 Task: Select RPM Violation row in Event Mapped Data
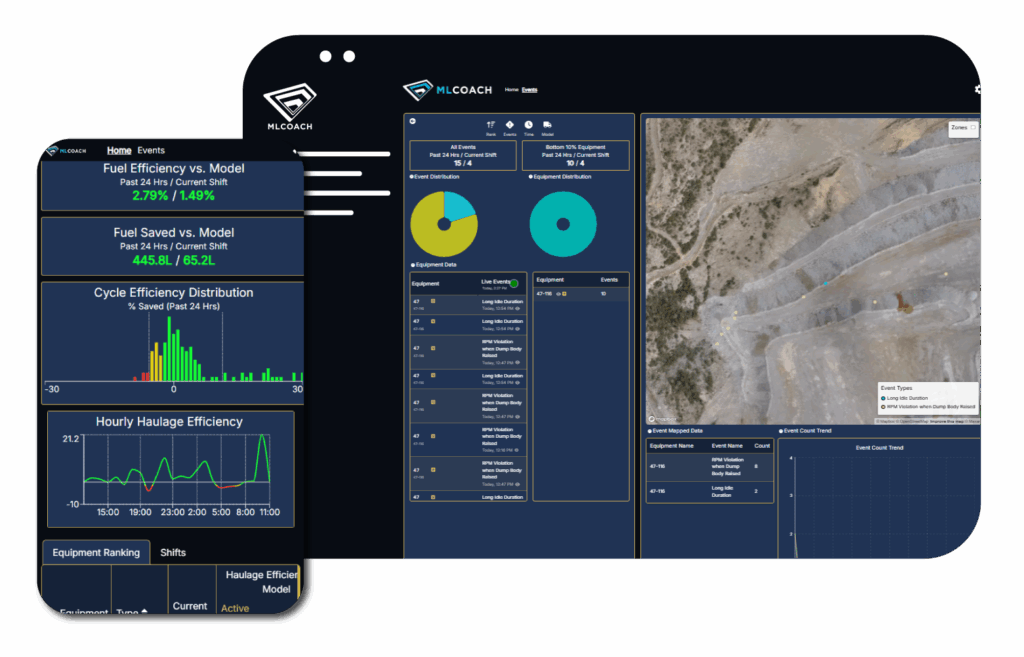pyautogui.click(x=710, y=466)
